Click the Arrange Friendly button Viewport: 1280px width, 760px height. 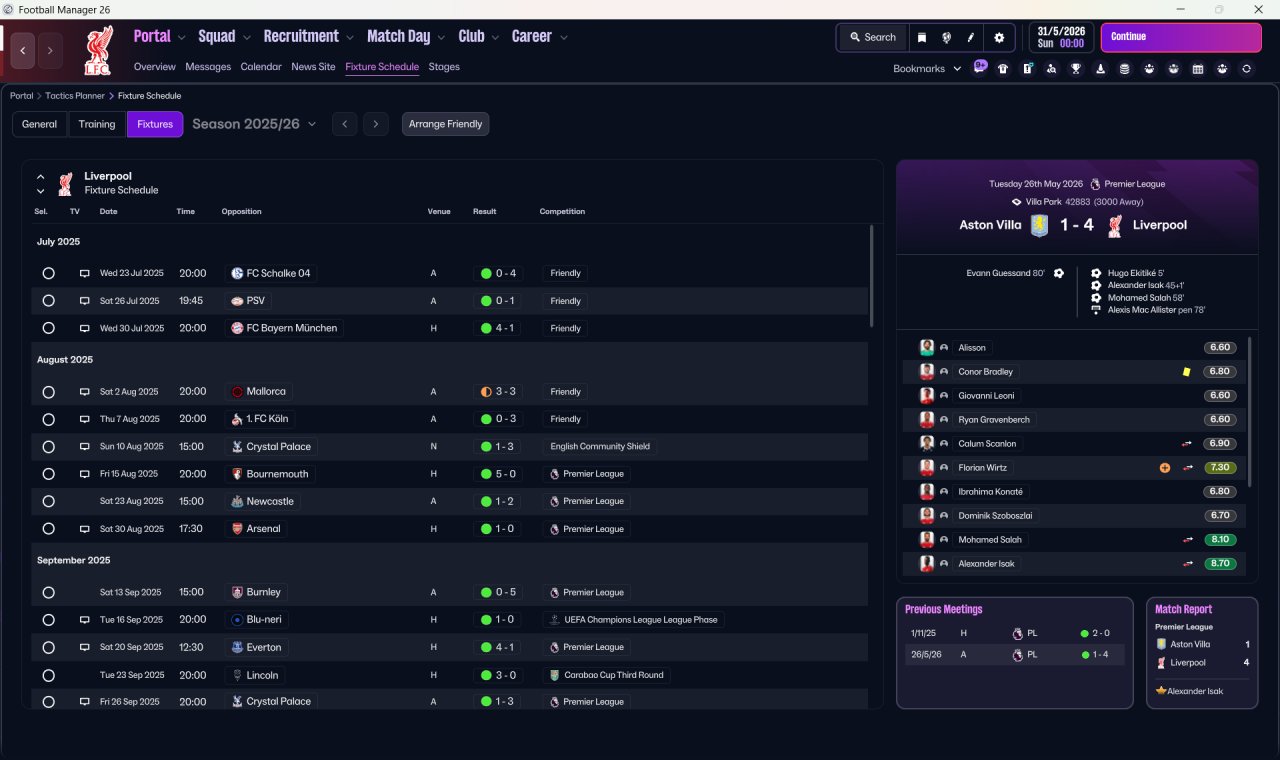click(x=446, y=124)
